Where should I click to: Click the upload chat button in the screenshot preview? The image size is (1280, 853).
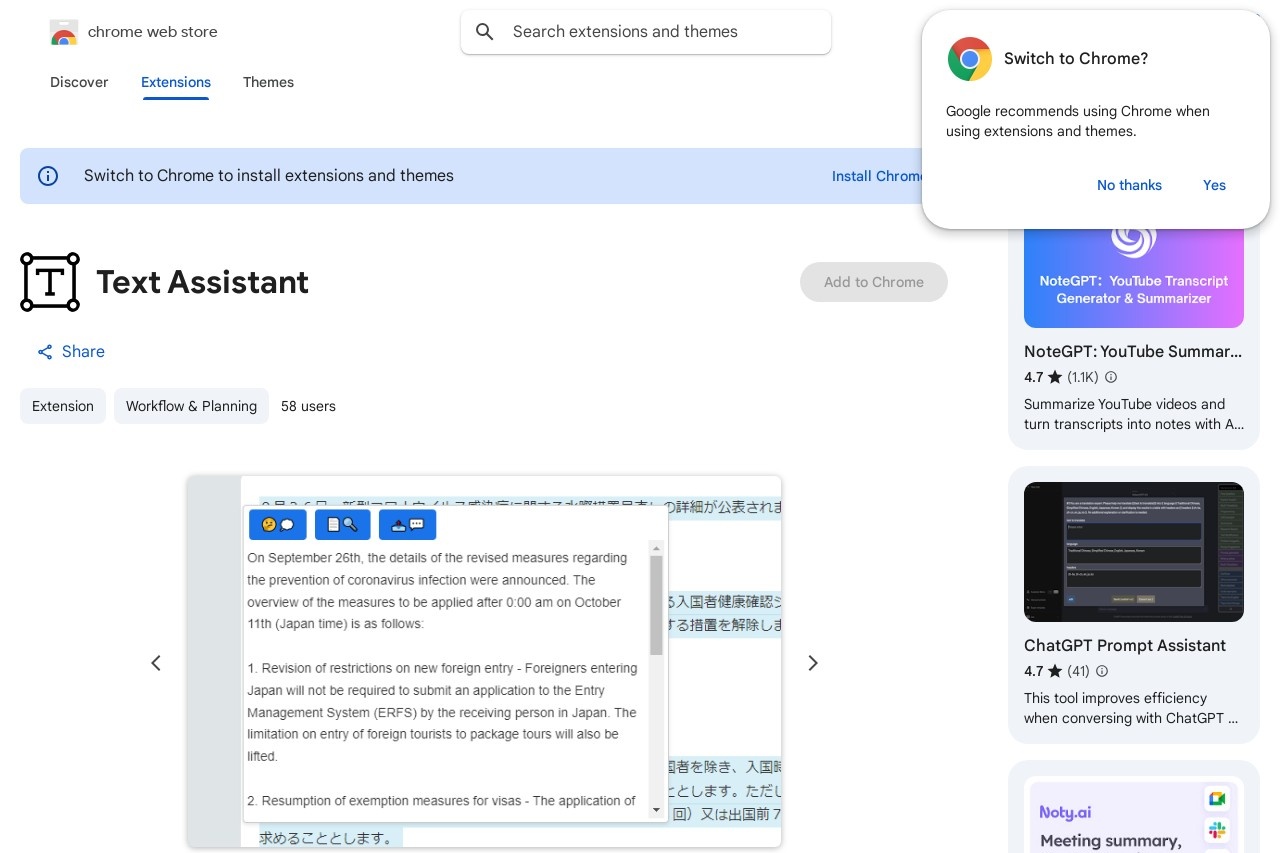click(x=407, y=524)
